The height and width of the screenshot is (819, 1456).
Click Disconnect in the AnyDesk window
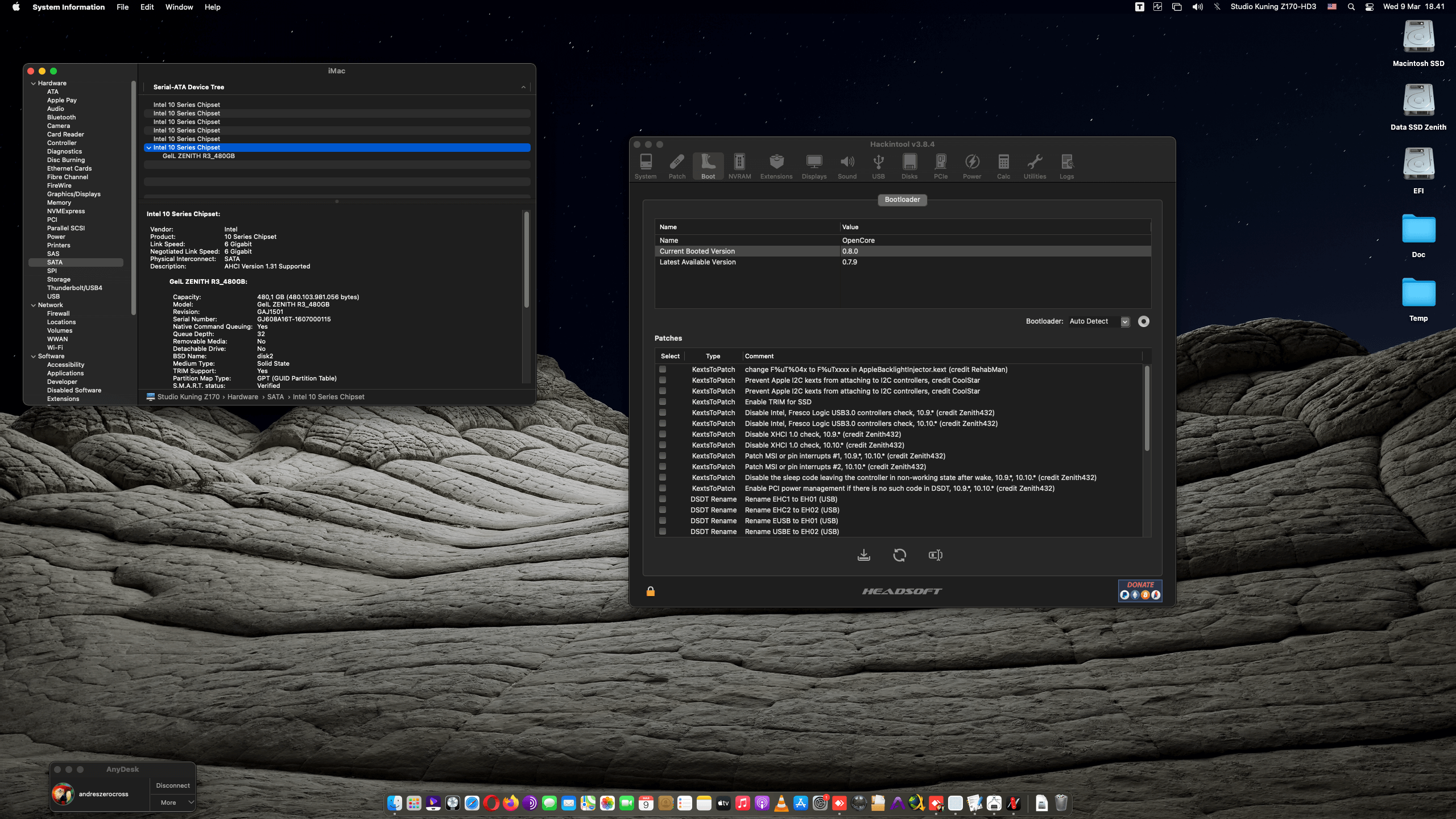(172, 785)
